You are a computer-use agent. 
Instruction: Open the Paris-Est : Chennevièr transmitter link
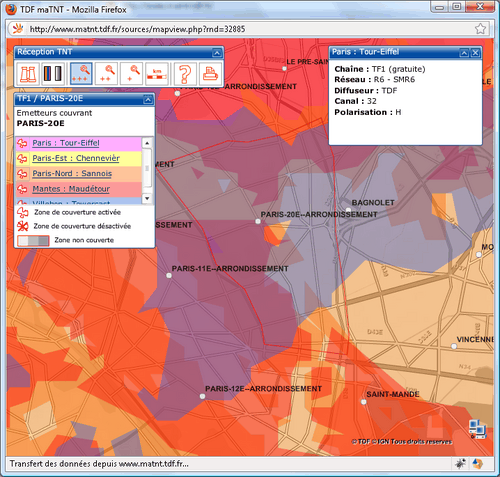(x=76, y=158)
